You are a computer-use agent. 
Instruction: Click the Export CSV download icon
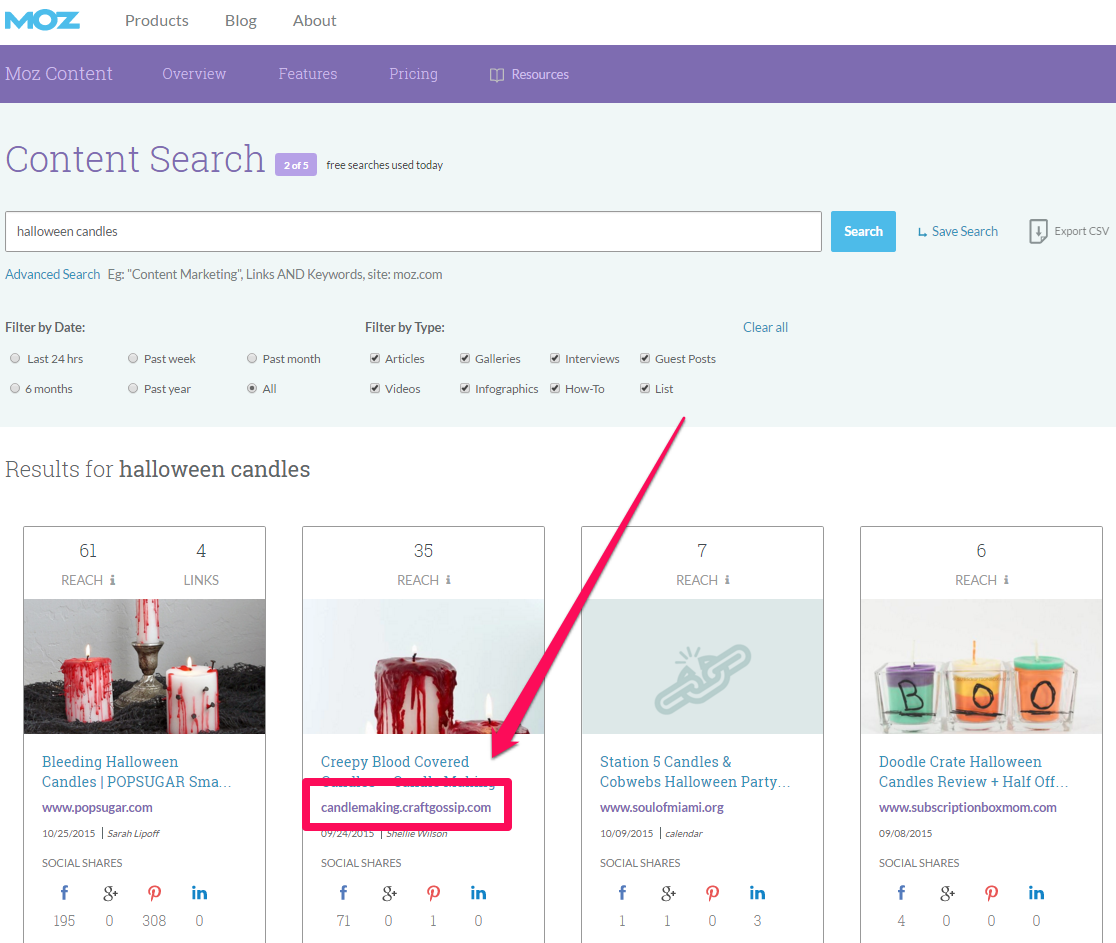[1038, 231]
